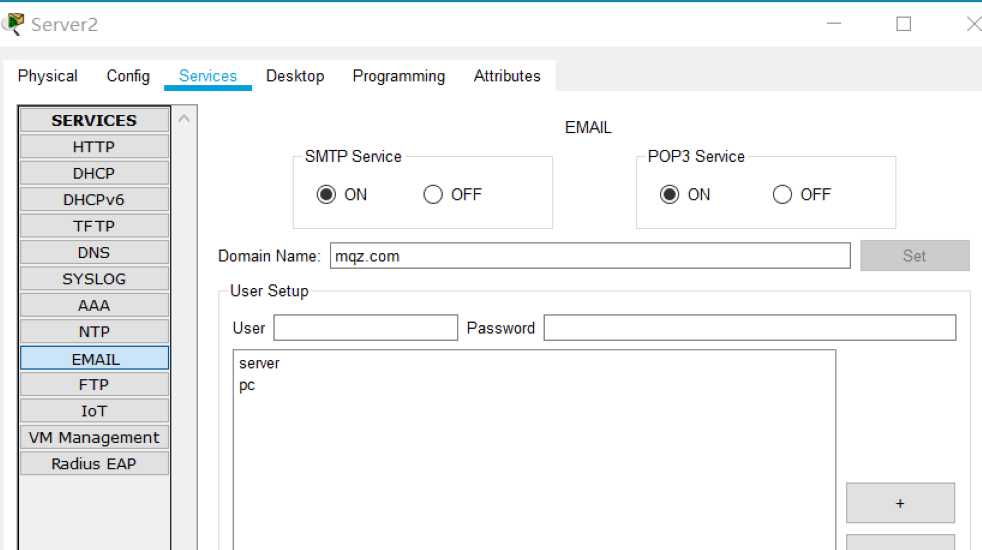Select the DNS service
The image size is (982, 550).
(x=95, y=252)
